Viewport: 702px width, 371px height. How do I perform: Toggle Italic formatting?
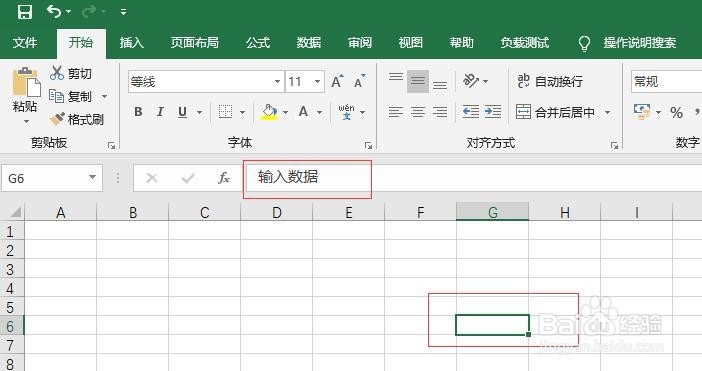tap(160, 111)
